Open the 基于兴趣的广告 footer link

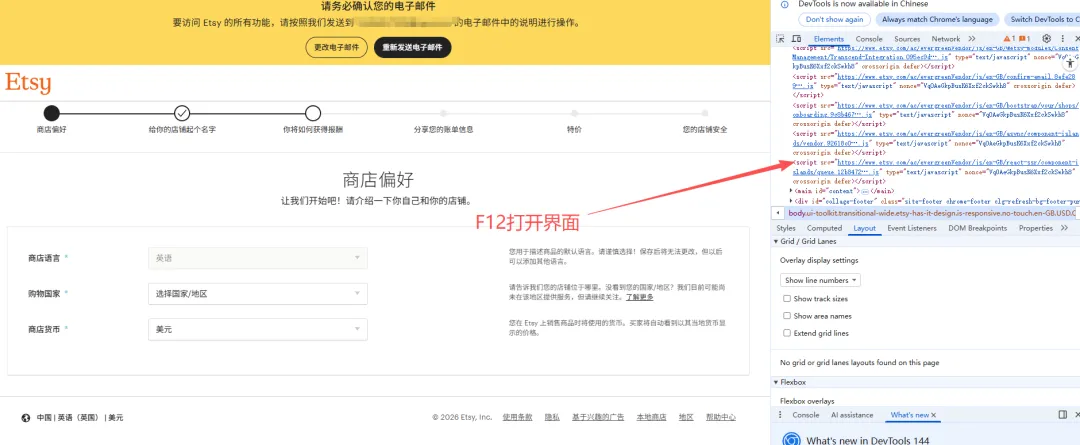click(598, 417)
